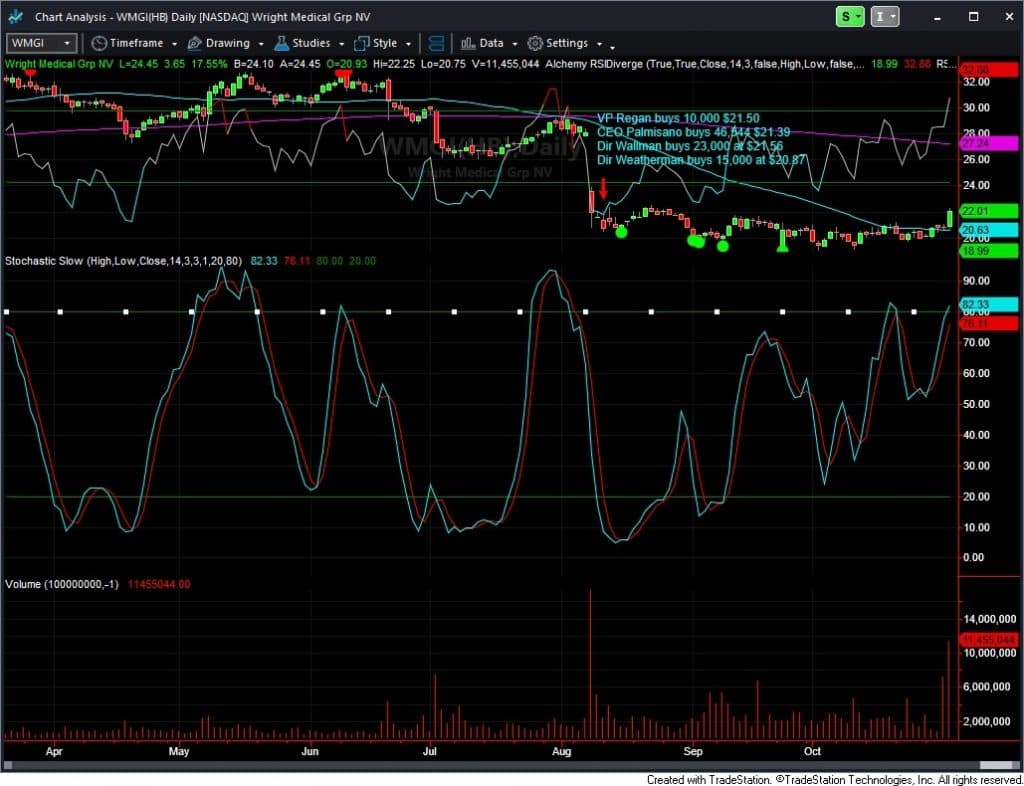This screenshot has height=786, width=1024.
Task: Click the May label on time axis
Action: click(x=179, y=751)
